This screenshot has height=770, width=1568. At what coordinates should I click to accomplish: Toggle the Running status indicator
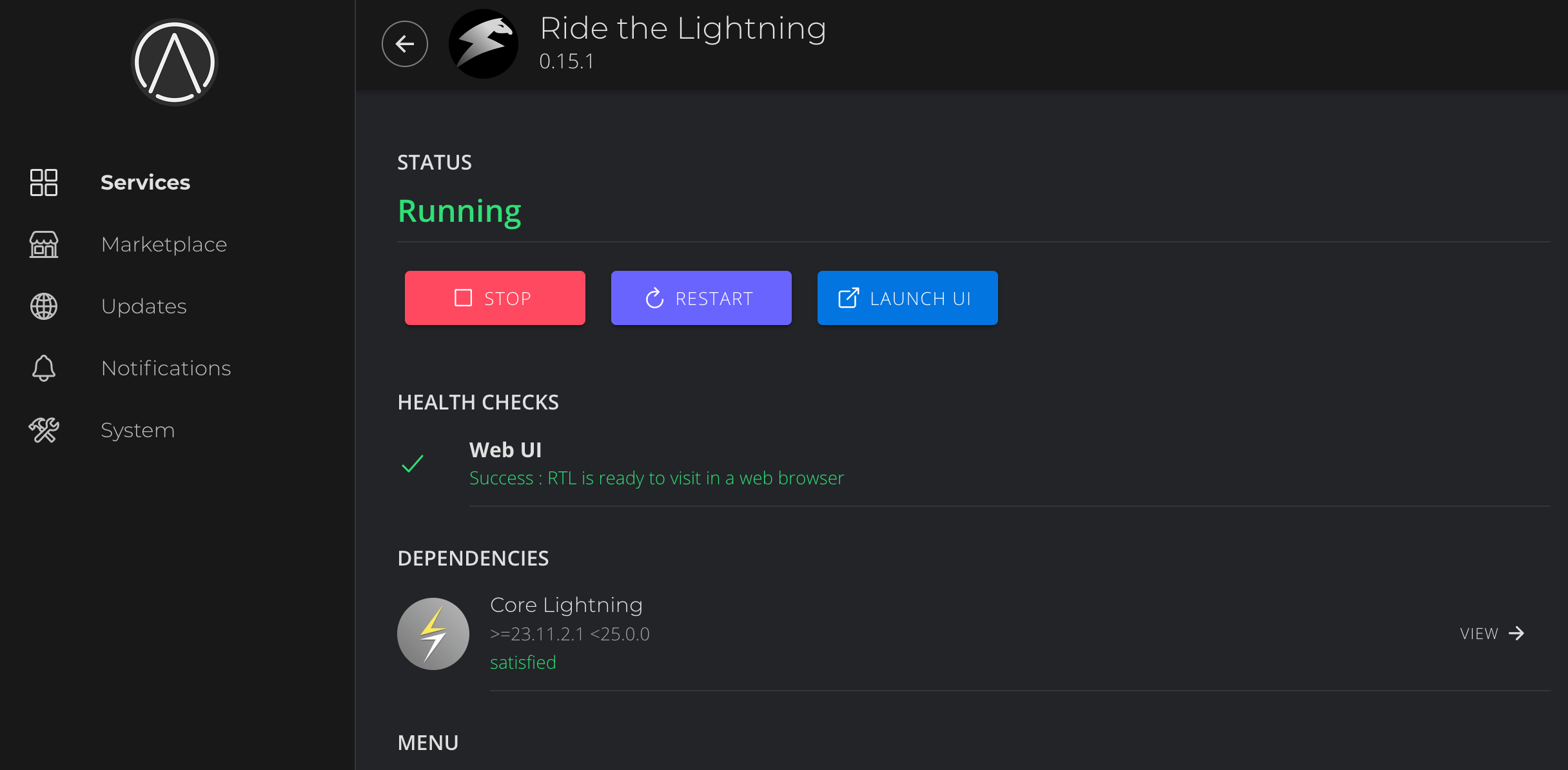[459, 210]
